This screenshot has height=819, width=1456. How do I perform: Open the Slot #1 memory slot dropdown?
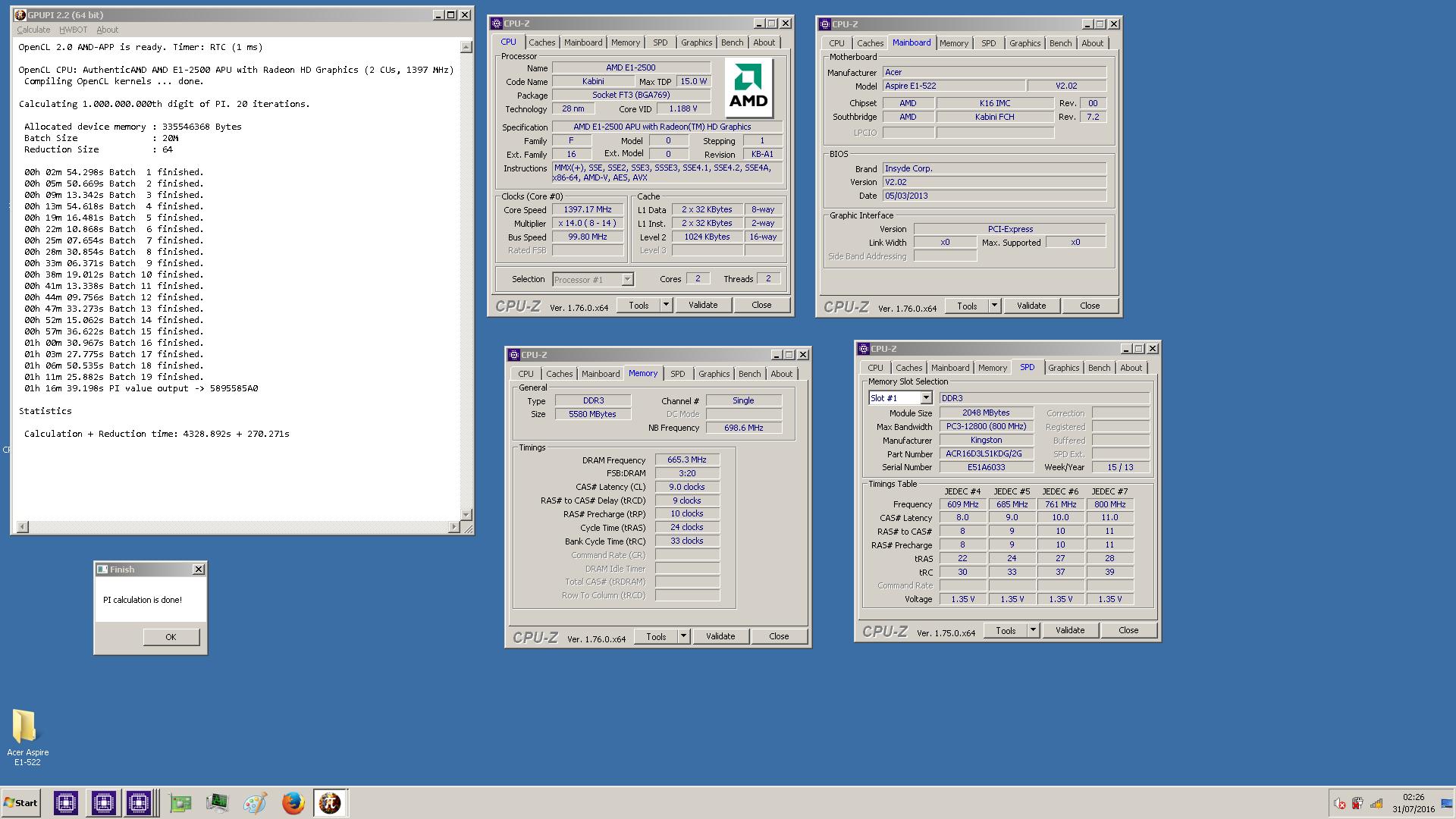926,398
